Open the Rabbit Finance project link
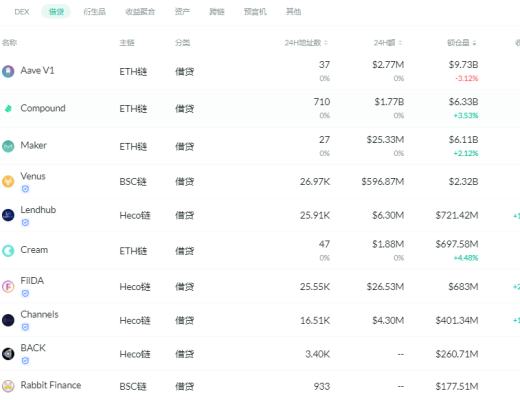This screenshot has height=400, width=520. 51,385
